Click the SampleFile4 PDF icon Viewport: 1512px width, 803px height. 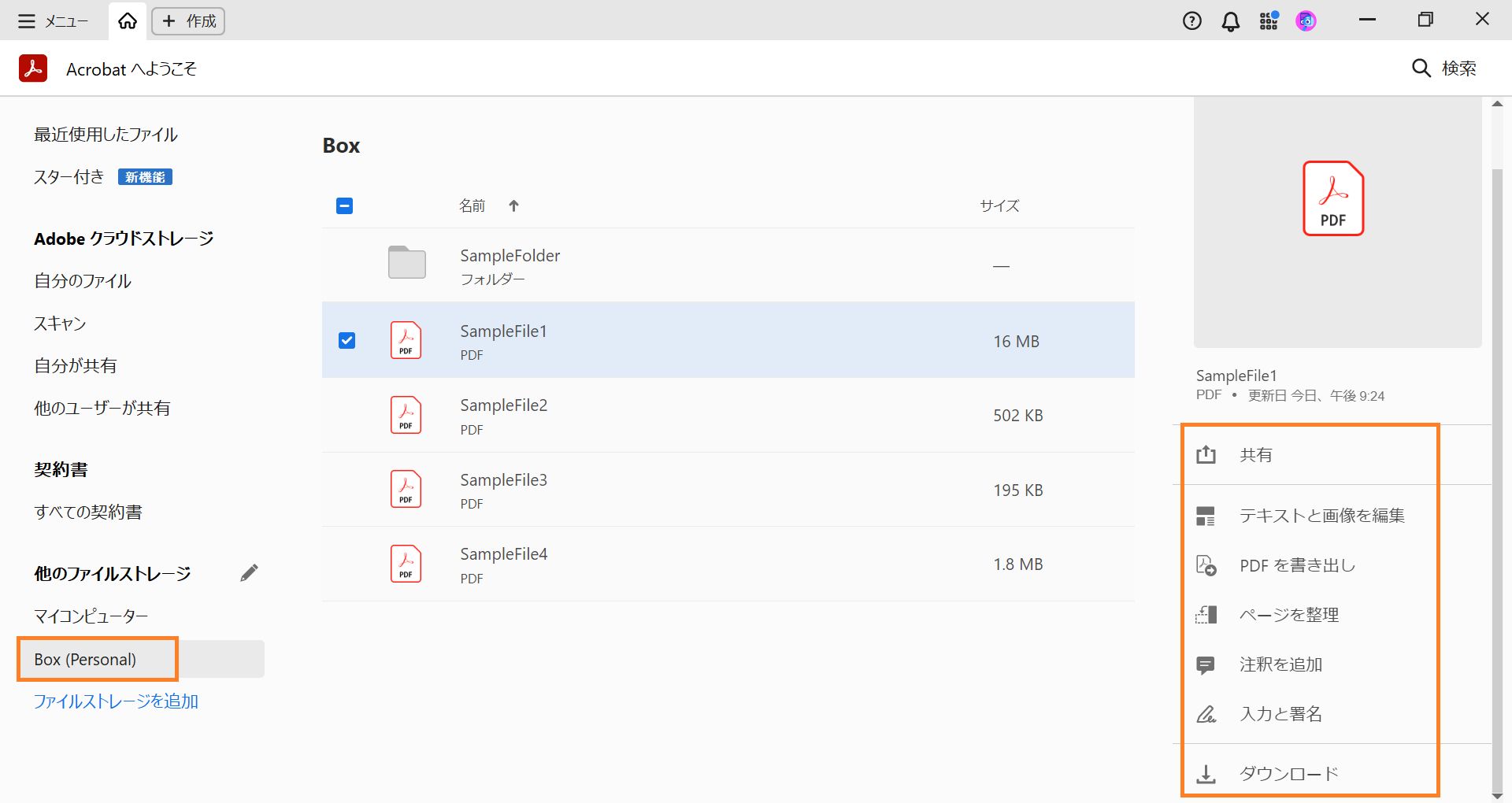pos(406,564)
